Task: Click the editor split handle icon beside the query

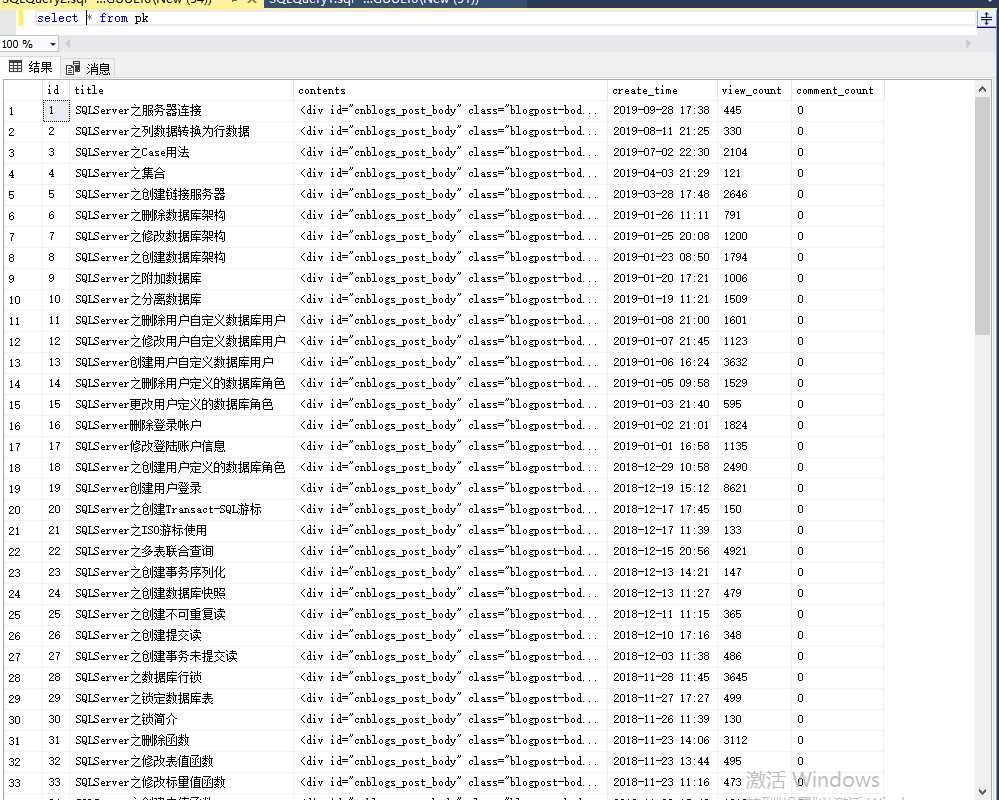Action: point(986,18)
